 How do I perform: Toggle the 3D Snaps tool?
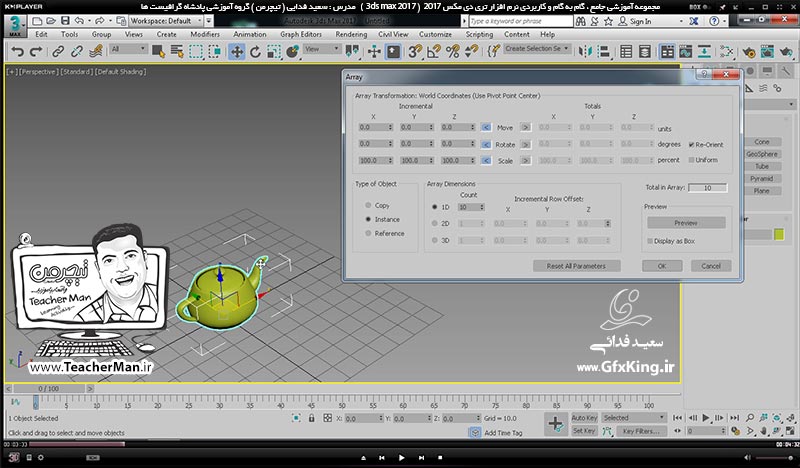point(415,52)
